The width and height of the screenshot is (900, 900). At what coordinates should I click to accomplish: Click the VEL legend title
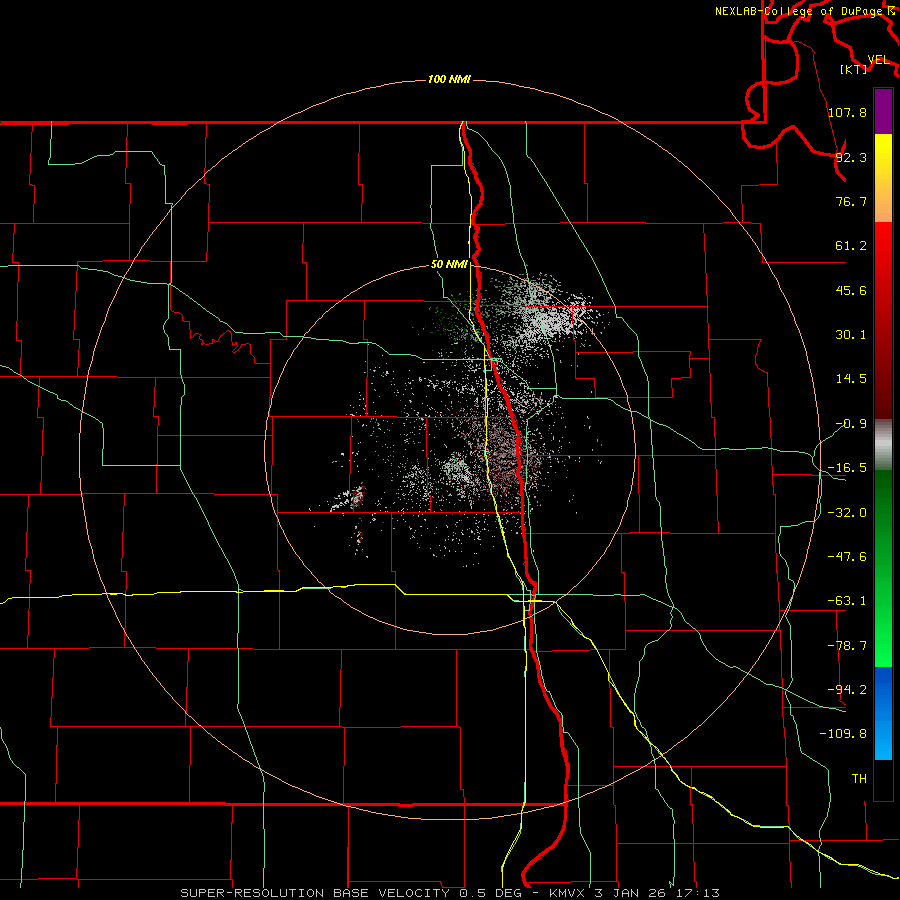[878, 60]
